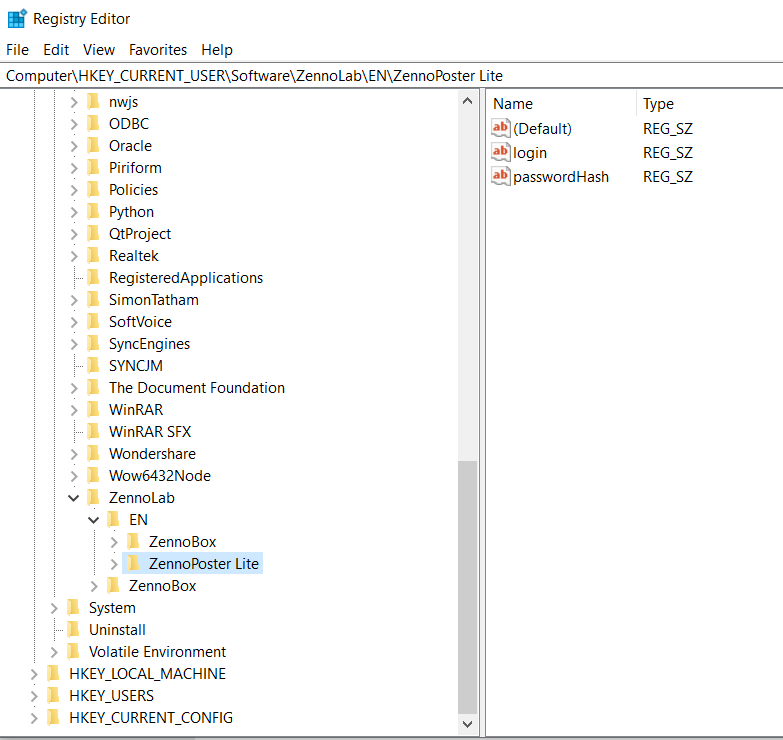Click the folder icon of ZennoPoster Lite
Image resolution: width=783 pixels, height=740 pixels.
pos(133,563)
